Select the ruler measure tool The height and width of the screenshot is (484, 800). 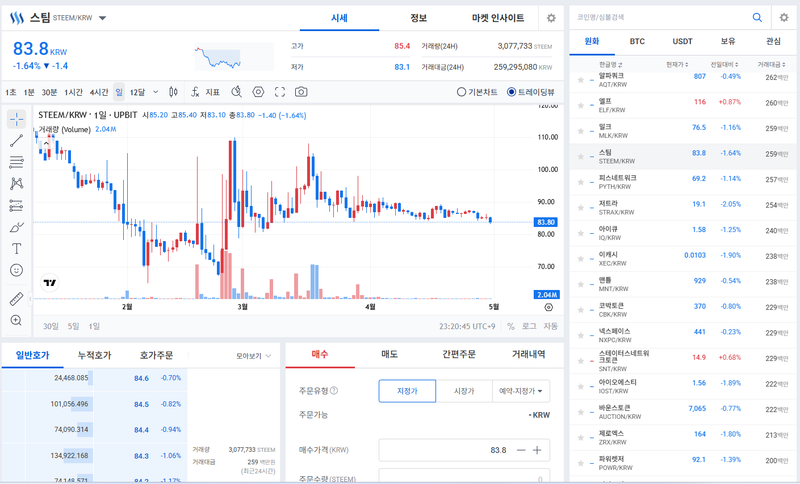[x=17, y=299]
